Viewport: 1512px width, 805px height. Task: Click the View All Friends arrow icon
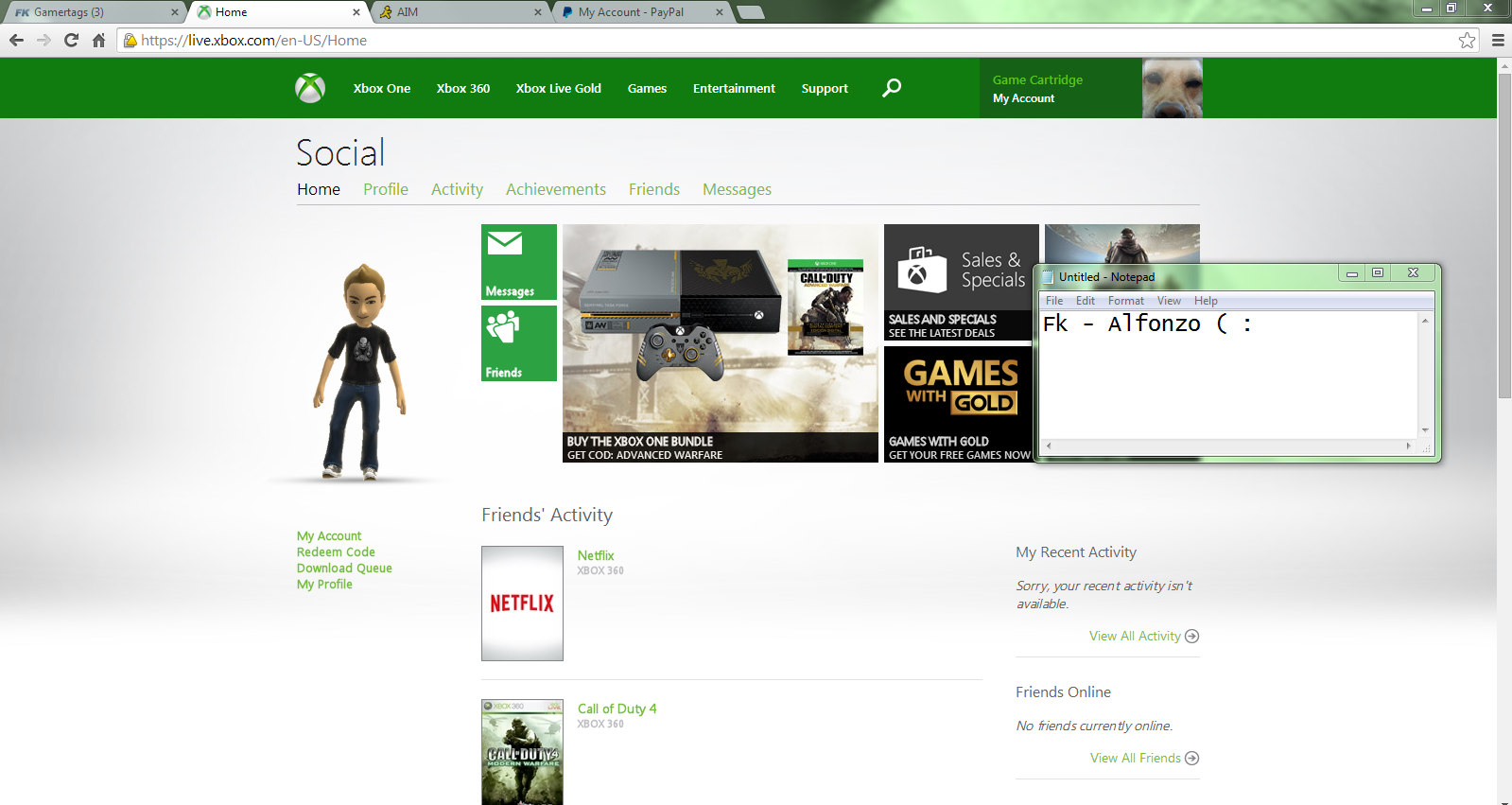(x=1192, y=758)
